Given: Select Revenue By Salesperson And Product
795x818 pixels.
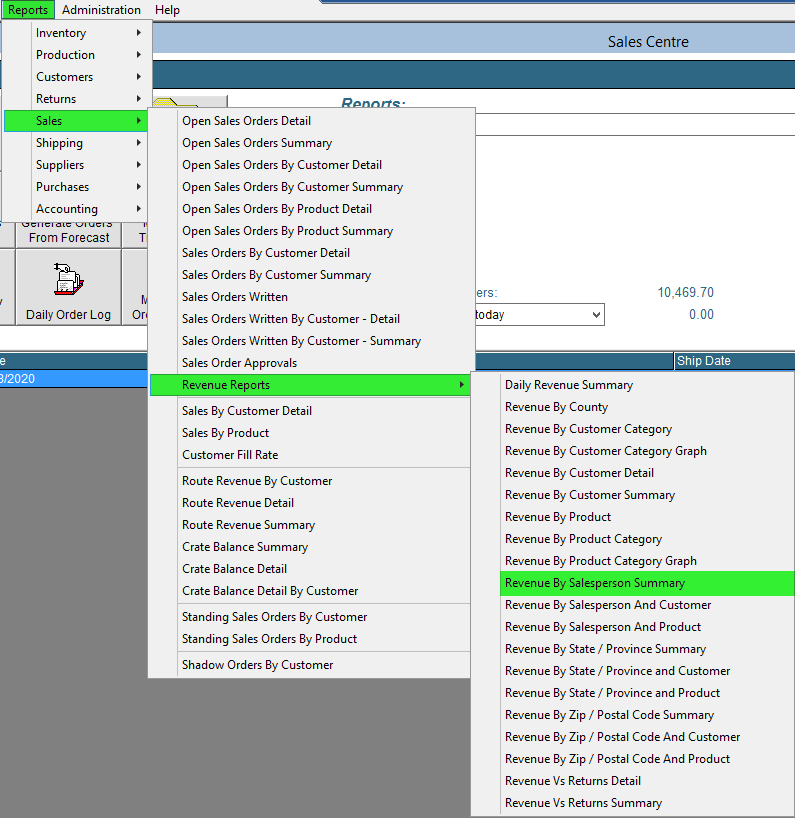Looking at the screenshot, I should pyautogui.click(x=633, y=627).
